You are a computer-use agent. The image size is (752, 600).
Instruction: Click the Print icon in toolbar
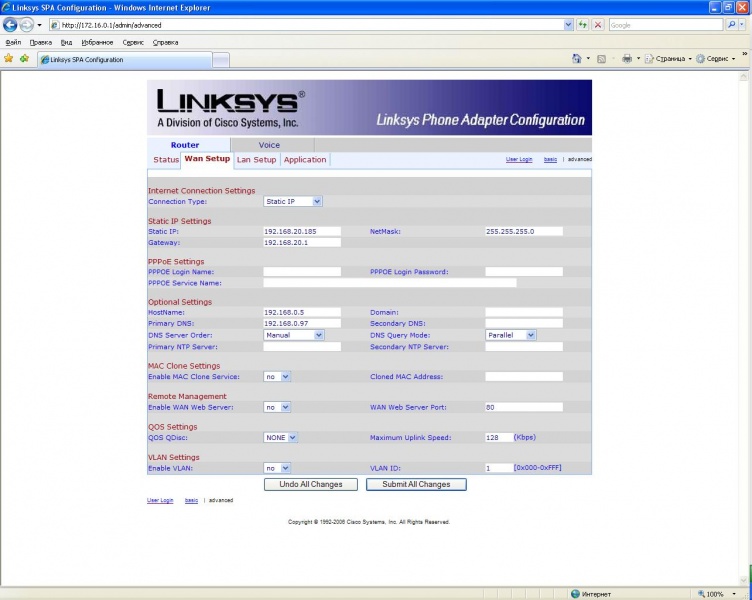coord(627,59)
